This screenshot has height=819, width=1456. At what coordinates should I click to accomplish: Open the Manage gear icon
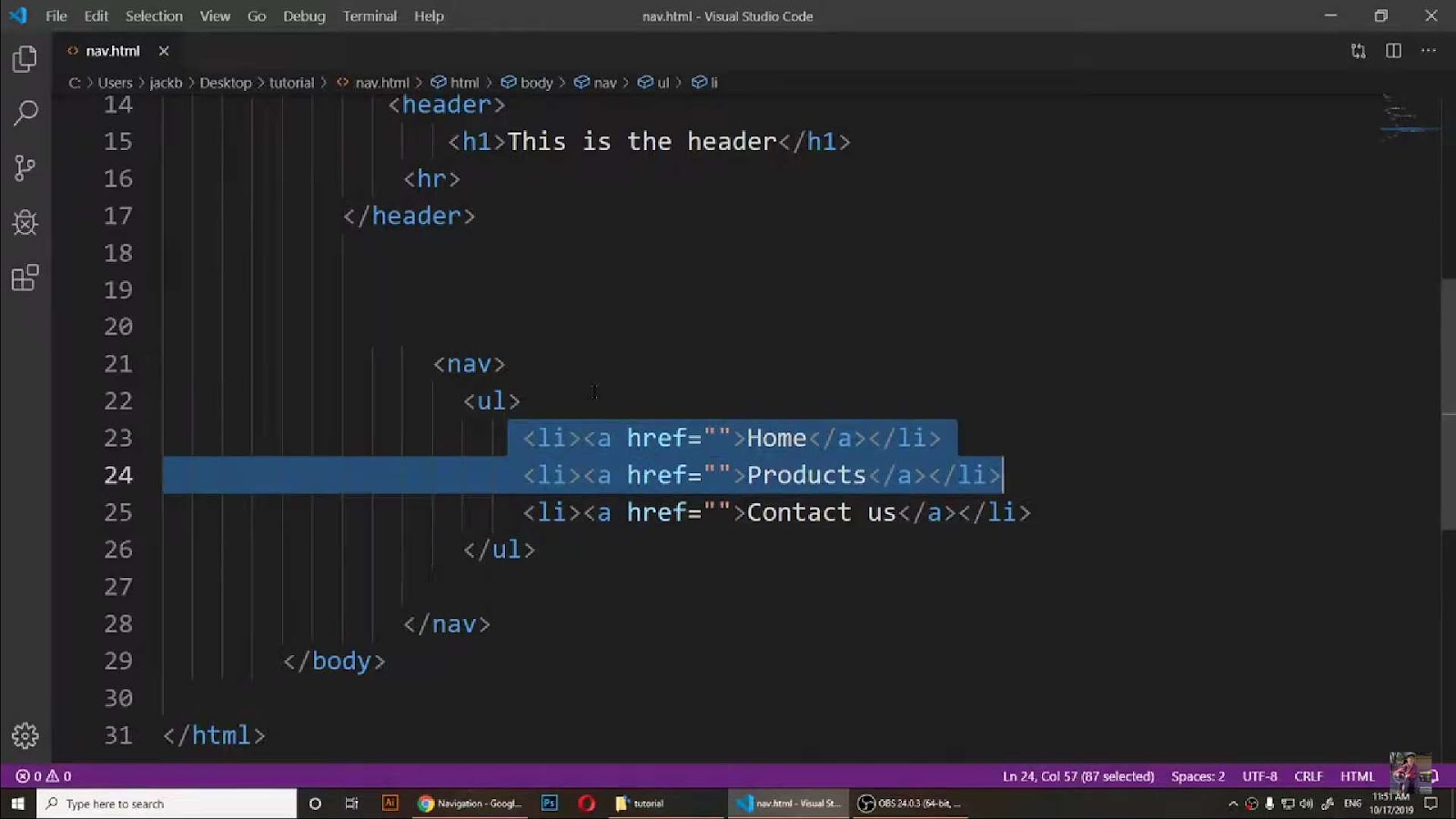coord(25,735)
